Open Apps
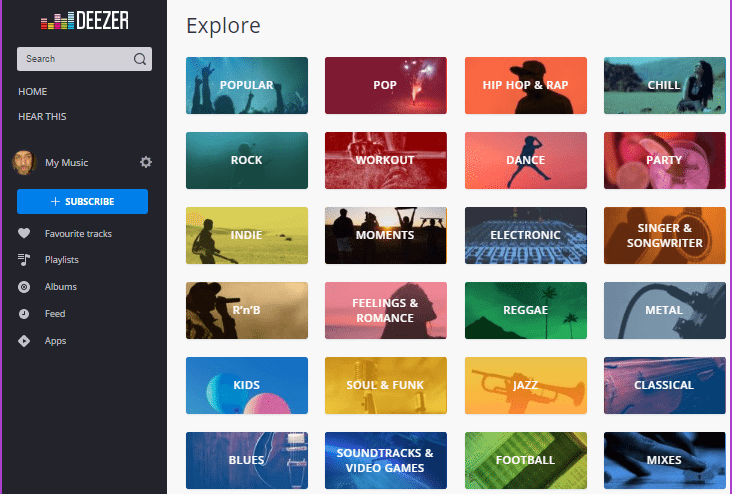The width and height of the screenshot is (732, 494). (x=56, y=341)
